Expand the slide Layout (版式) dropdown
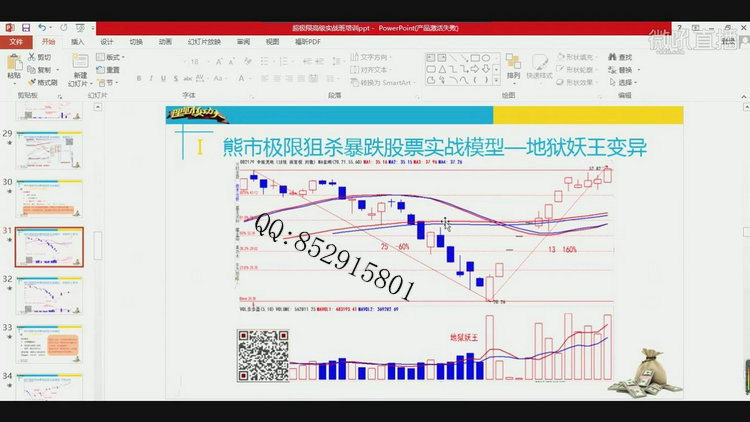Viewport: 750px width, 422px height. (112, 58)
